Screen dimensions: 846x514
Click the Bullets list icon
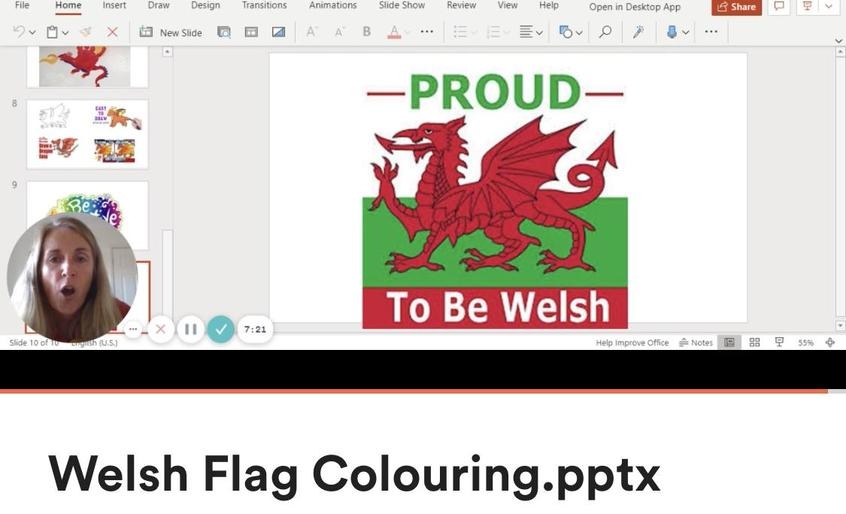coord(460,32)
